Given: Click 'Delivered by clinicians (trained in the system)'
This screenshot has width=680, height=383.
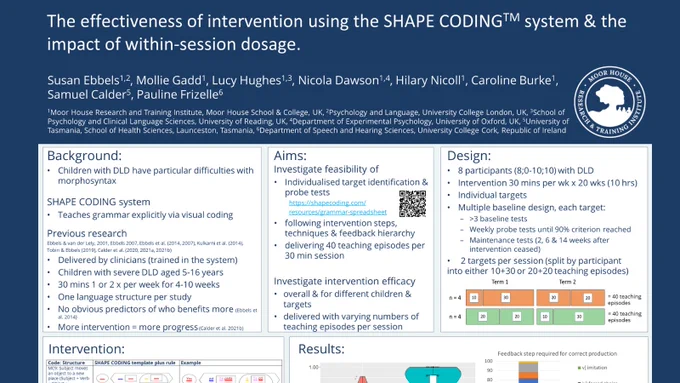Looking at the screenshot, I should (147, 260).
